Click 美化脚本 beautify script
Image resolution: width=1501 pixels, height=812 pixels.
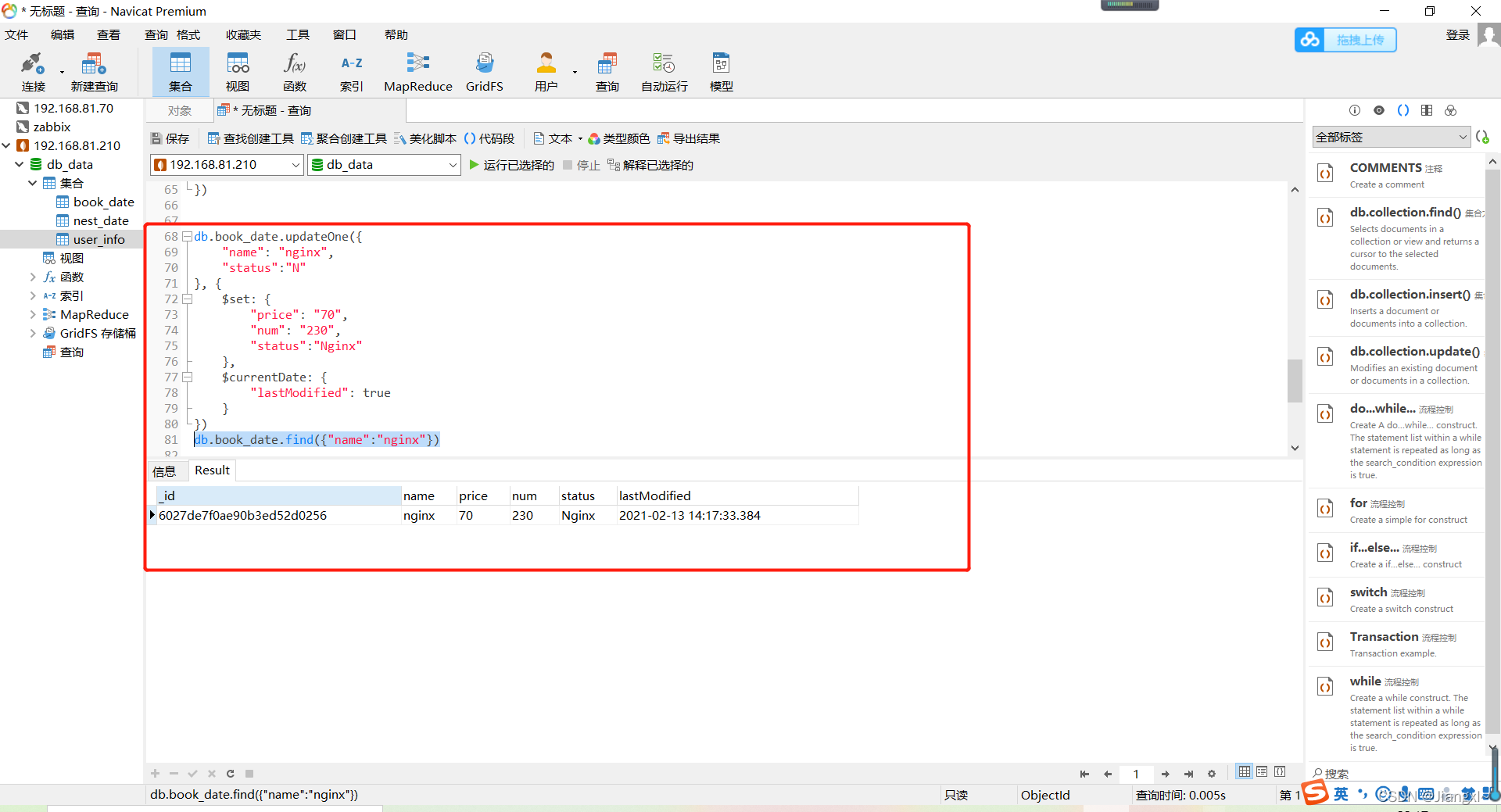point(425,138)
